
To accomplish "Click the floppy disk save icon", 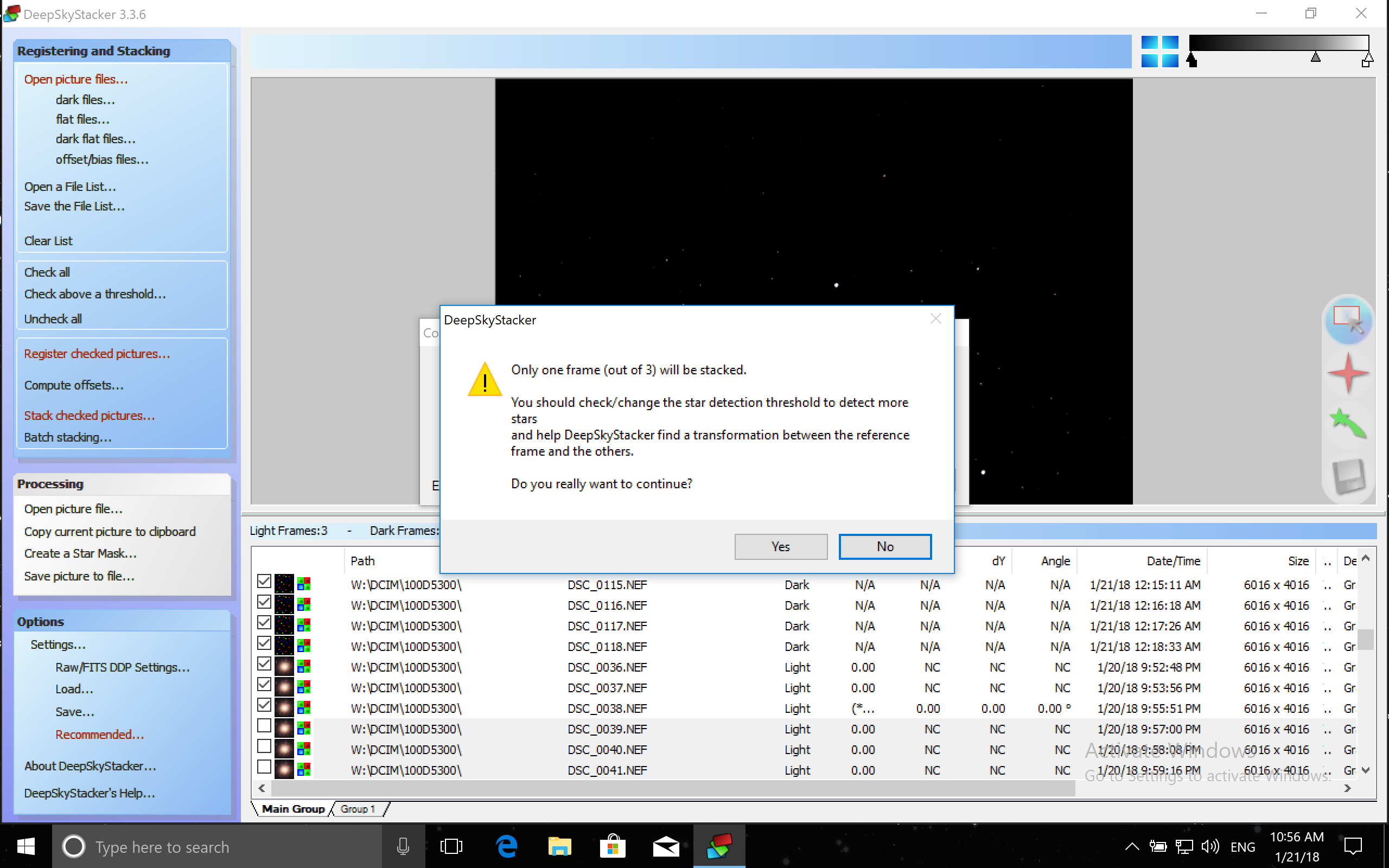I will tap(1348, 475).
